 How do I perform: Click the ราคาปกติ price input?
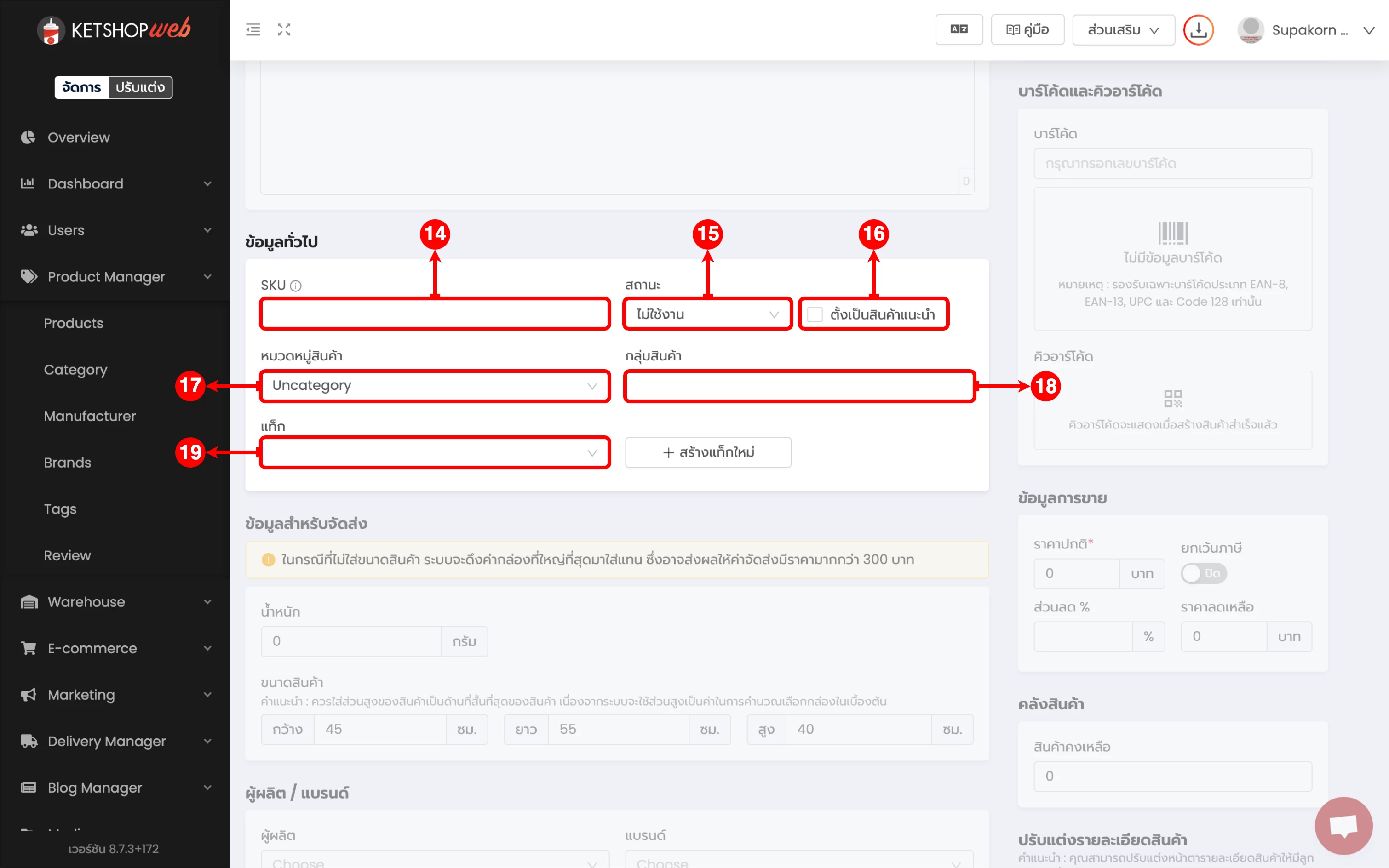click(1077, 573)
